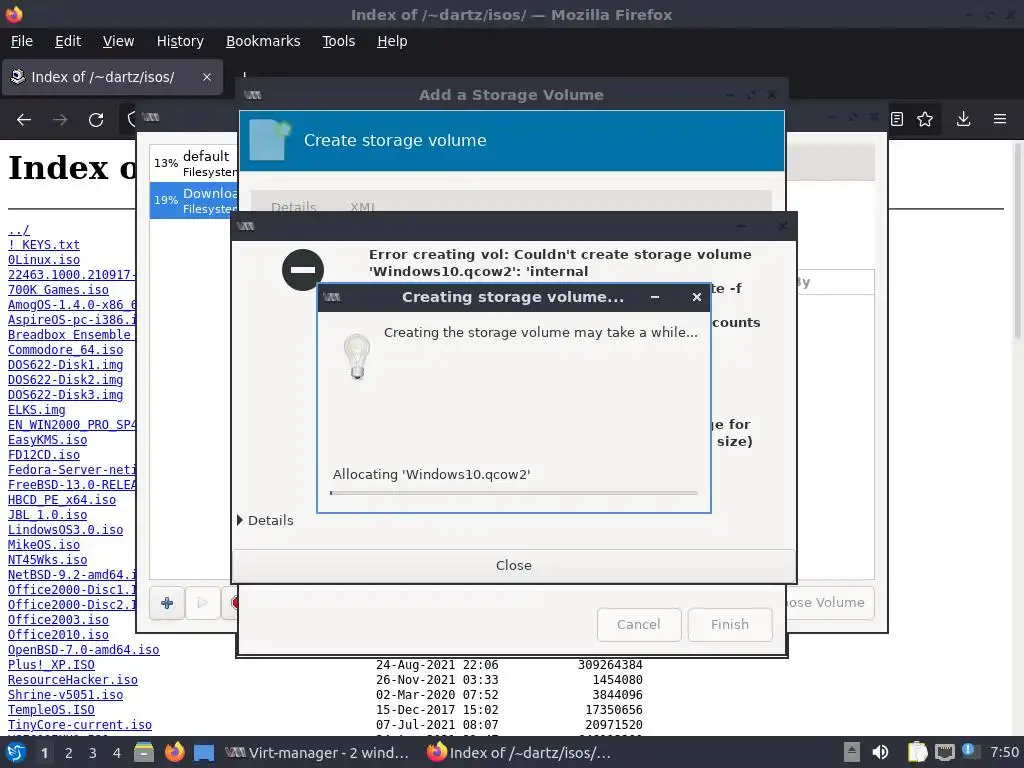Screen dimensions: 1024x768
Task: Switch to workspace 2
Action: (69, 753)
